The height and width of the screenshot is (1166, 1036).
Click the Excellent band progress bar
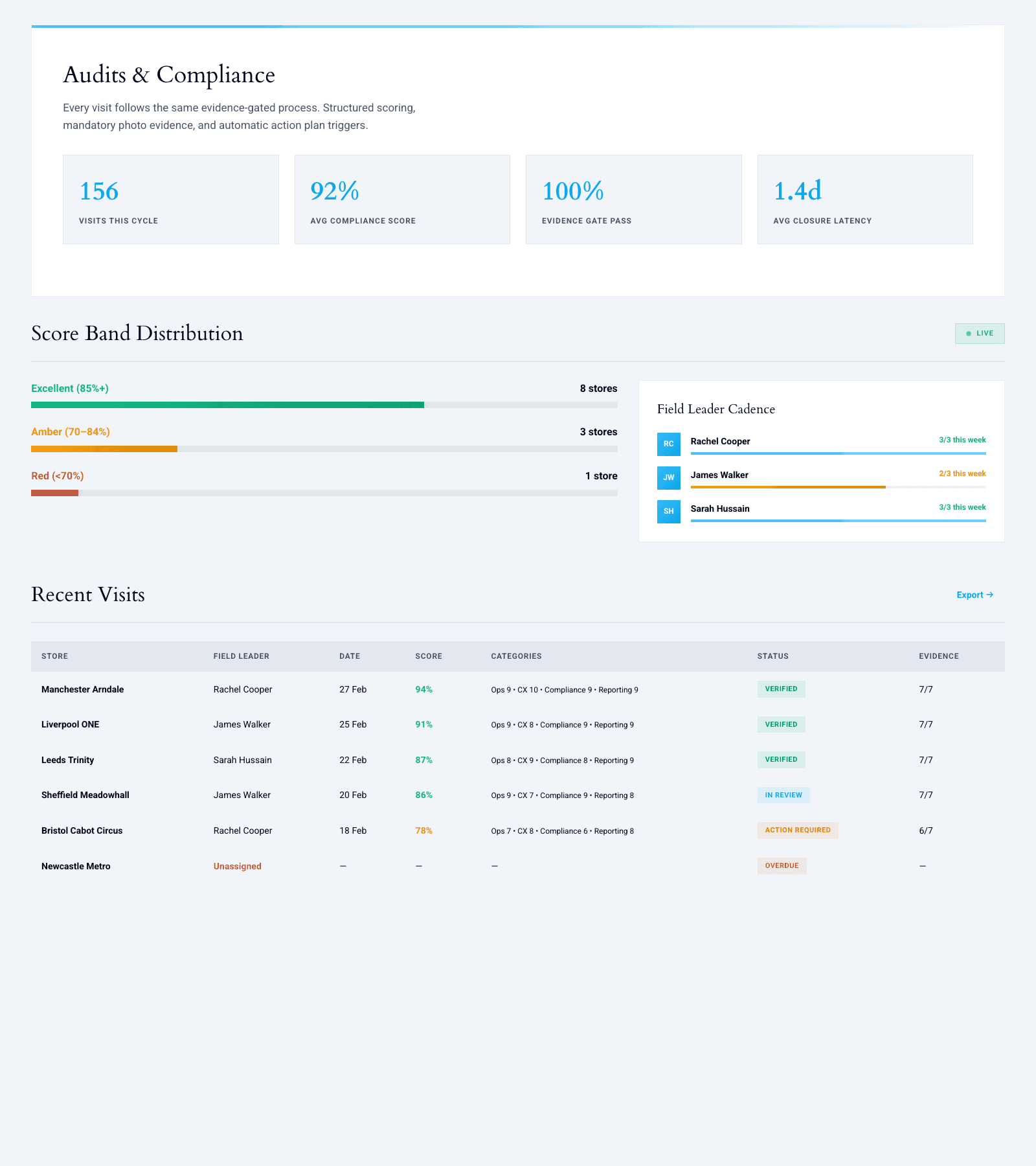(324, 405)
